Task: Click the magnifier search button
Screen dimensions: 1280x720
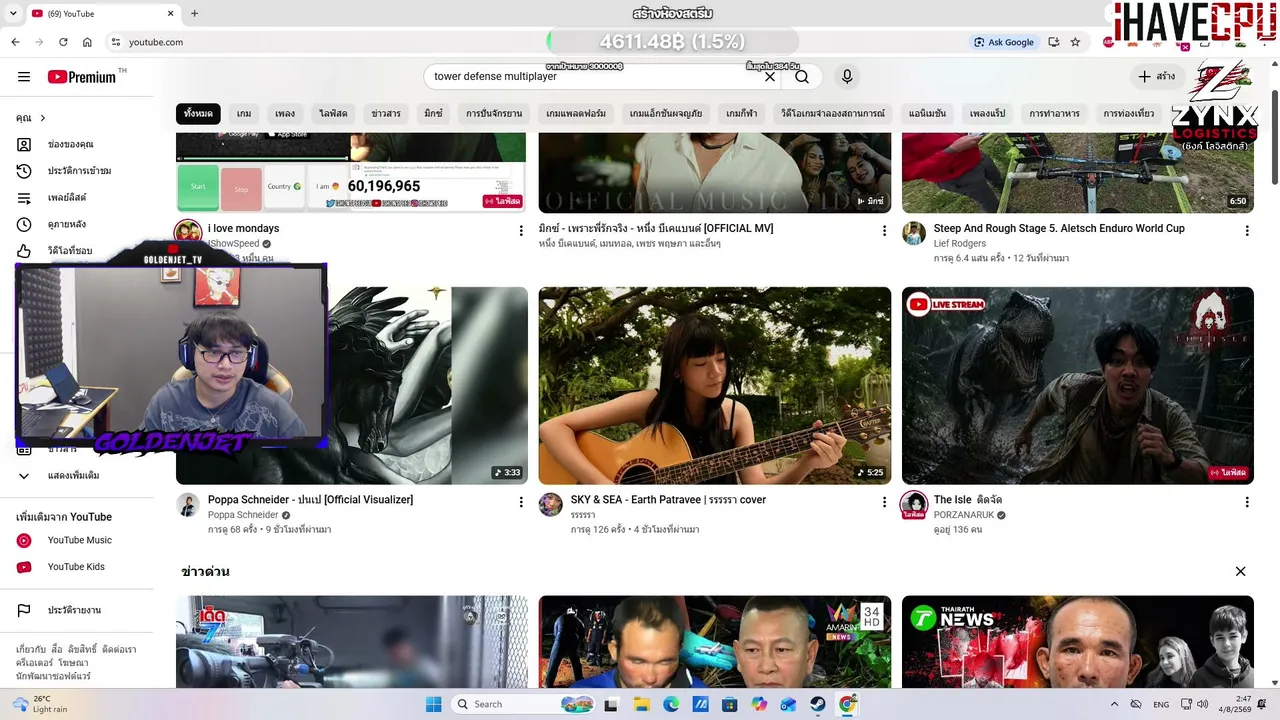Action: (802, 77)
